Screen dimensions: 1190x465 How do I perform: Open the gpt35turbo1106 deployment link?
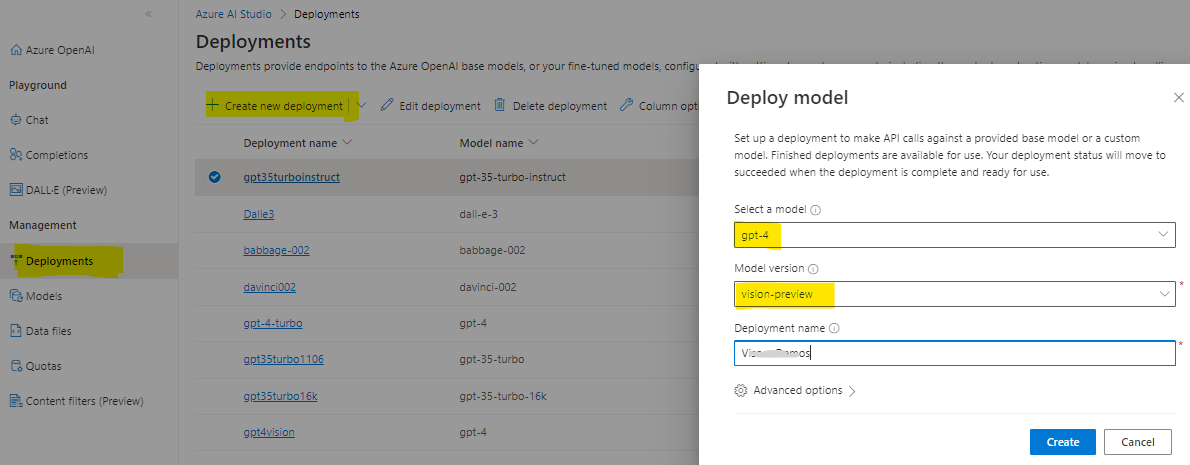(x=284, y=359)
